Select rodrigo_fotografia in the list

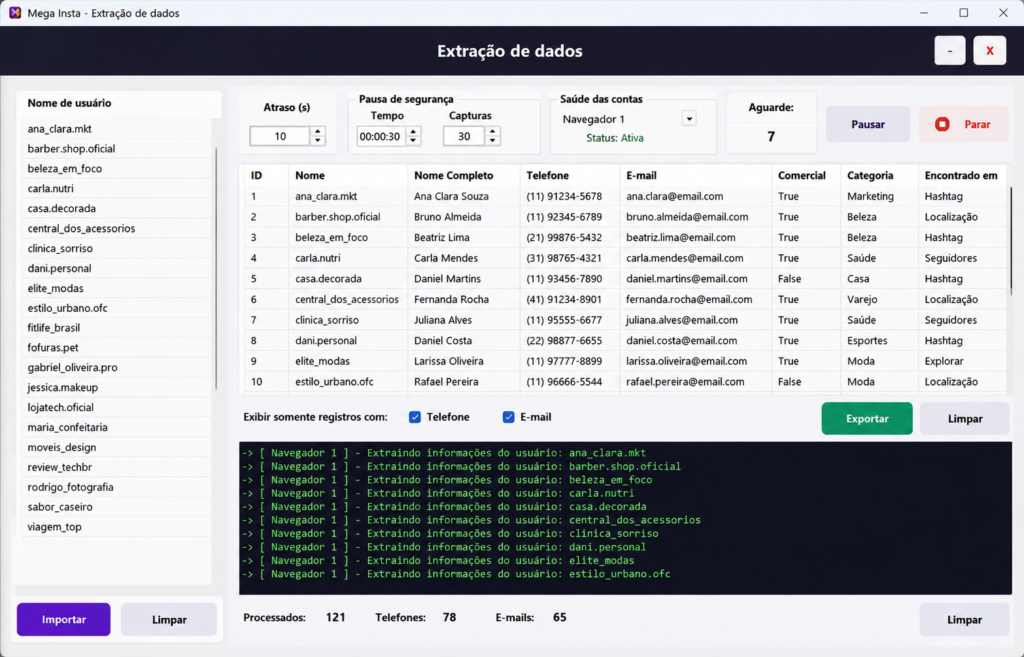pos(116,487)
